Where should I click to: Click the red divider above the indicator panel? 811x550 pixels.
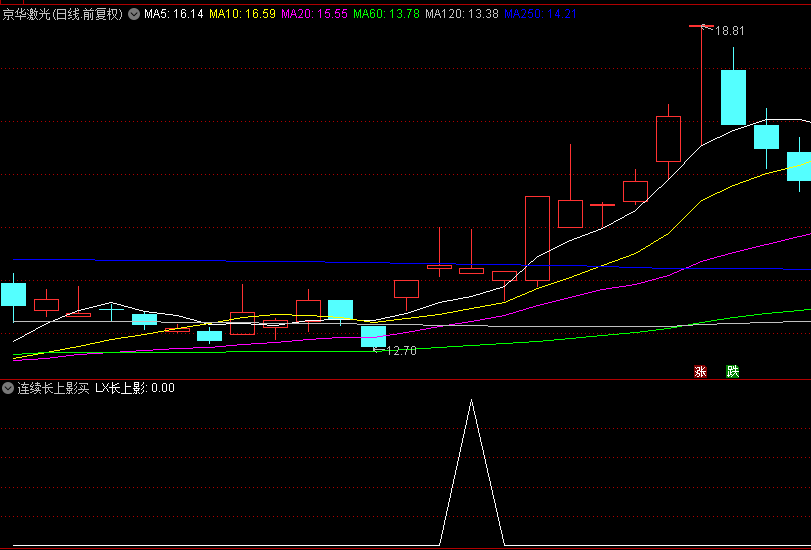pos(405,379)
